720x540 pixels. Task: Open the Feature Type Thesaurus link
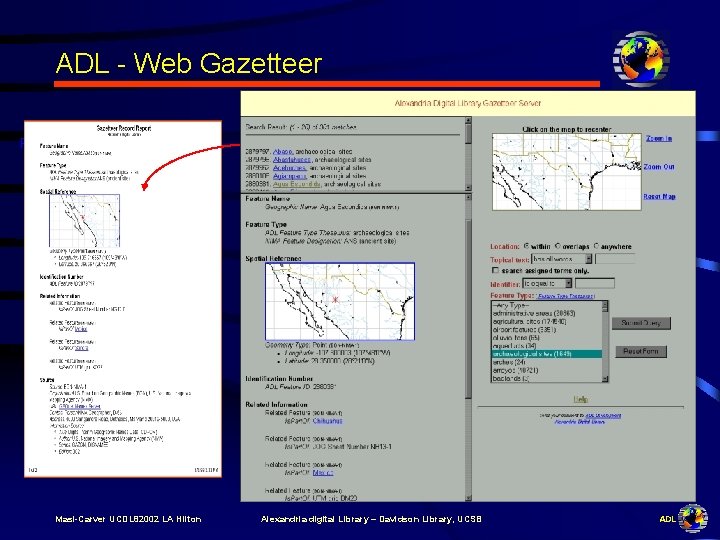click(x=566, y=296)
